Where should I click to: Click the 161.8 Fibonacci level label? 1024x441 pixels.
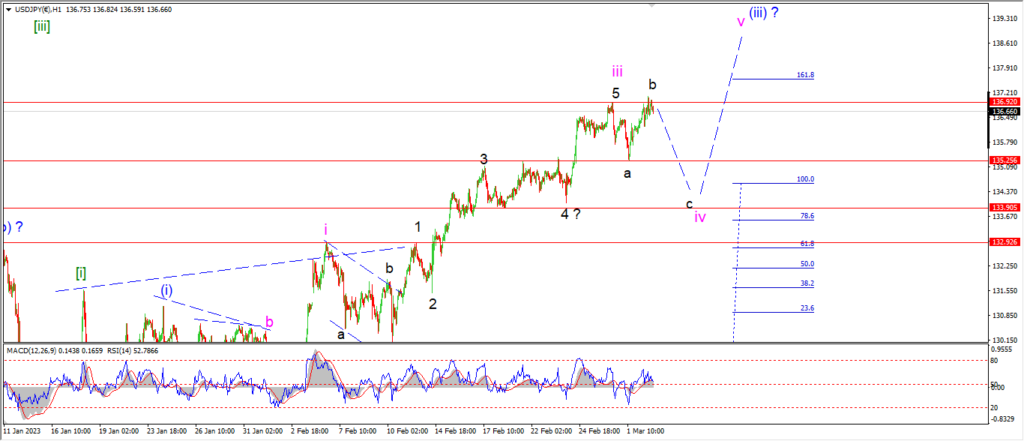pos(805,75)
